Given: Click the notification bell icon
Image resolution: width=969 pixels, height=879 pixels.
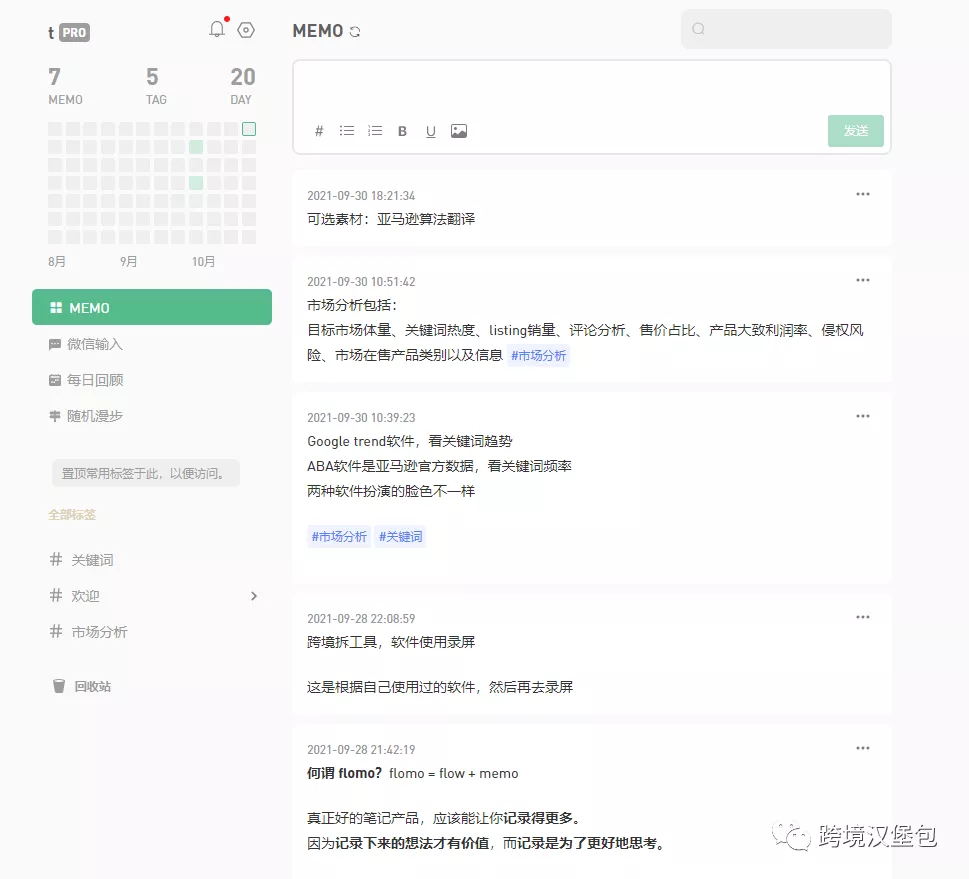Looking at the screenshot, I should pyautogui.click(x=216, y=29).
